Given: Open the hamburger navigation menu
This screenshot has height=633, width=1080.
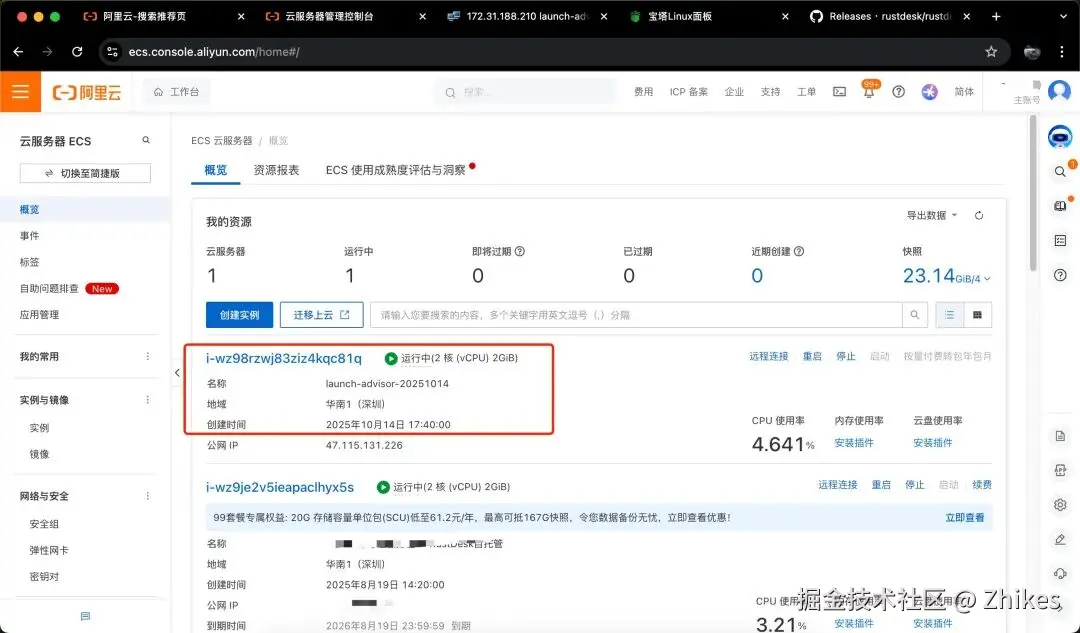Looking at the screenshot, I should (20, 92).
